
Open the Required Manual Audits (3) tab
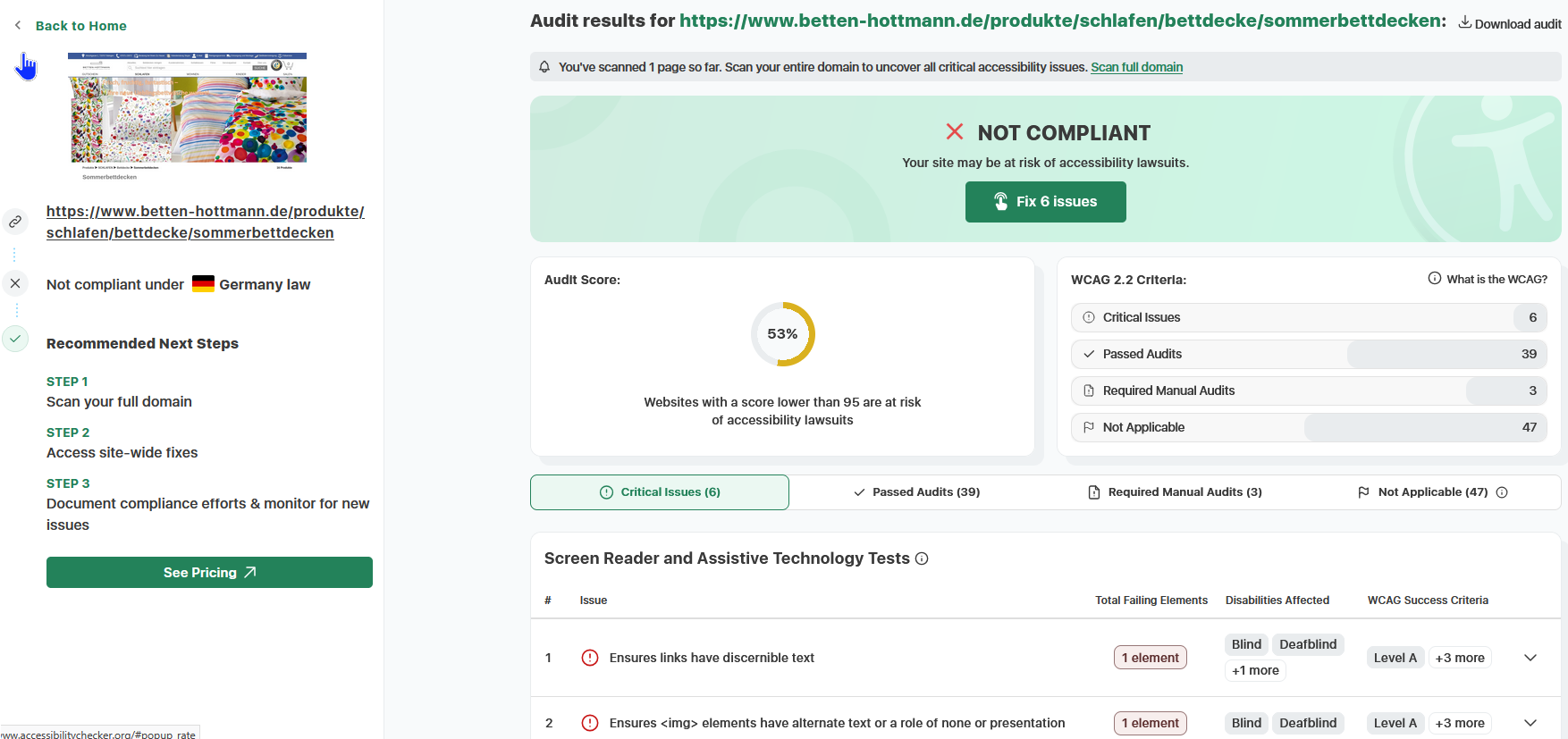pos(1175,492)
